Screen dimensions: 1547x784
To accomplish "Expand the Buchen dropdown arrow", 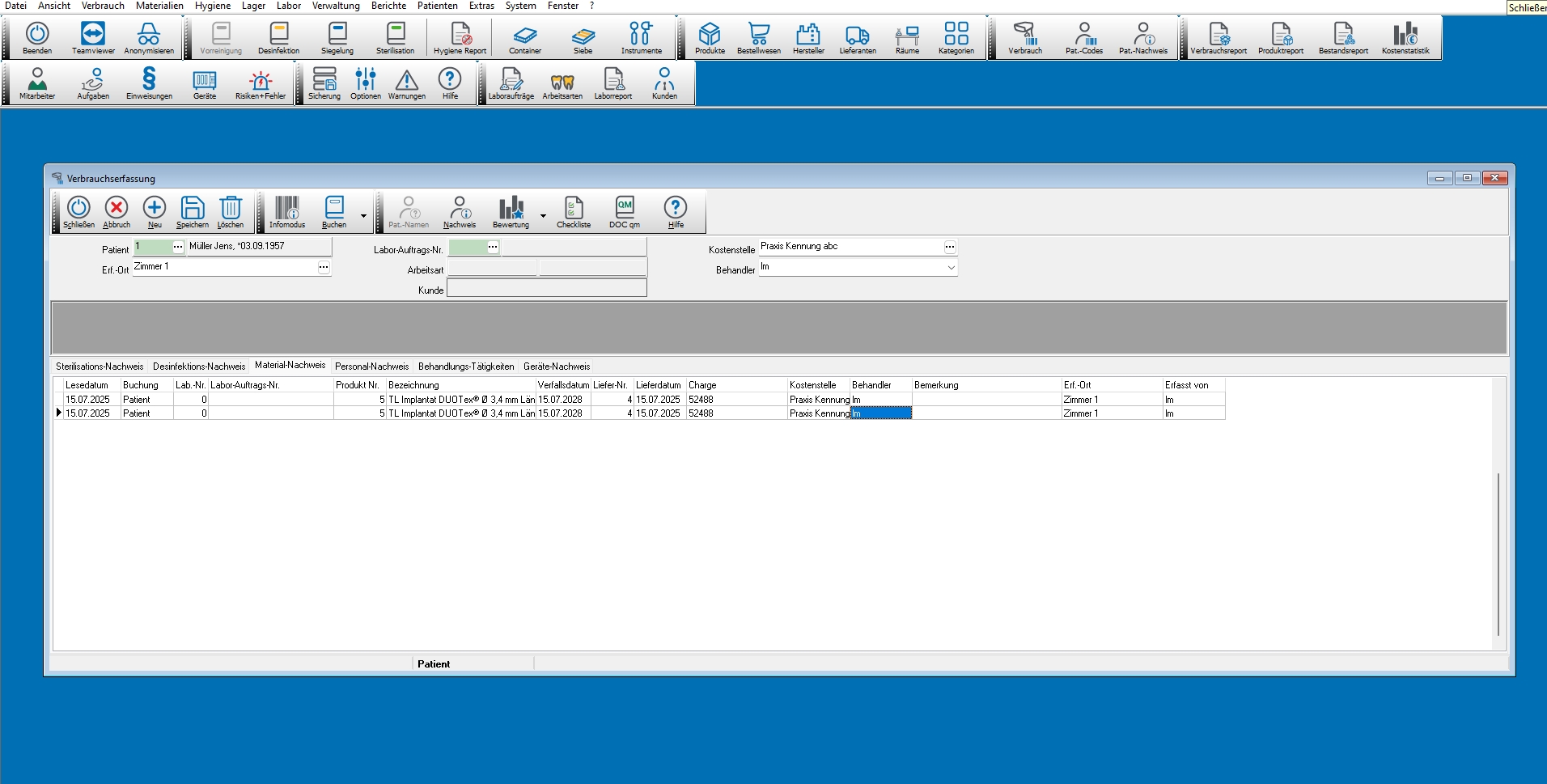I will tap(363, 216).
